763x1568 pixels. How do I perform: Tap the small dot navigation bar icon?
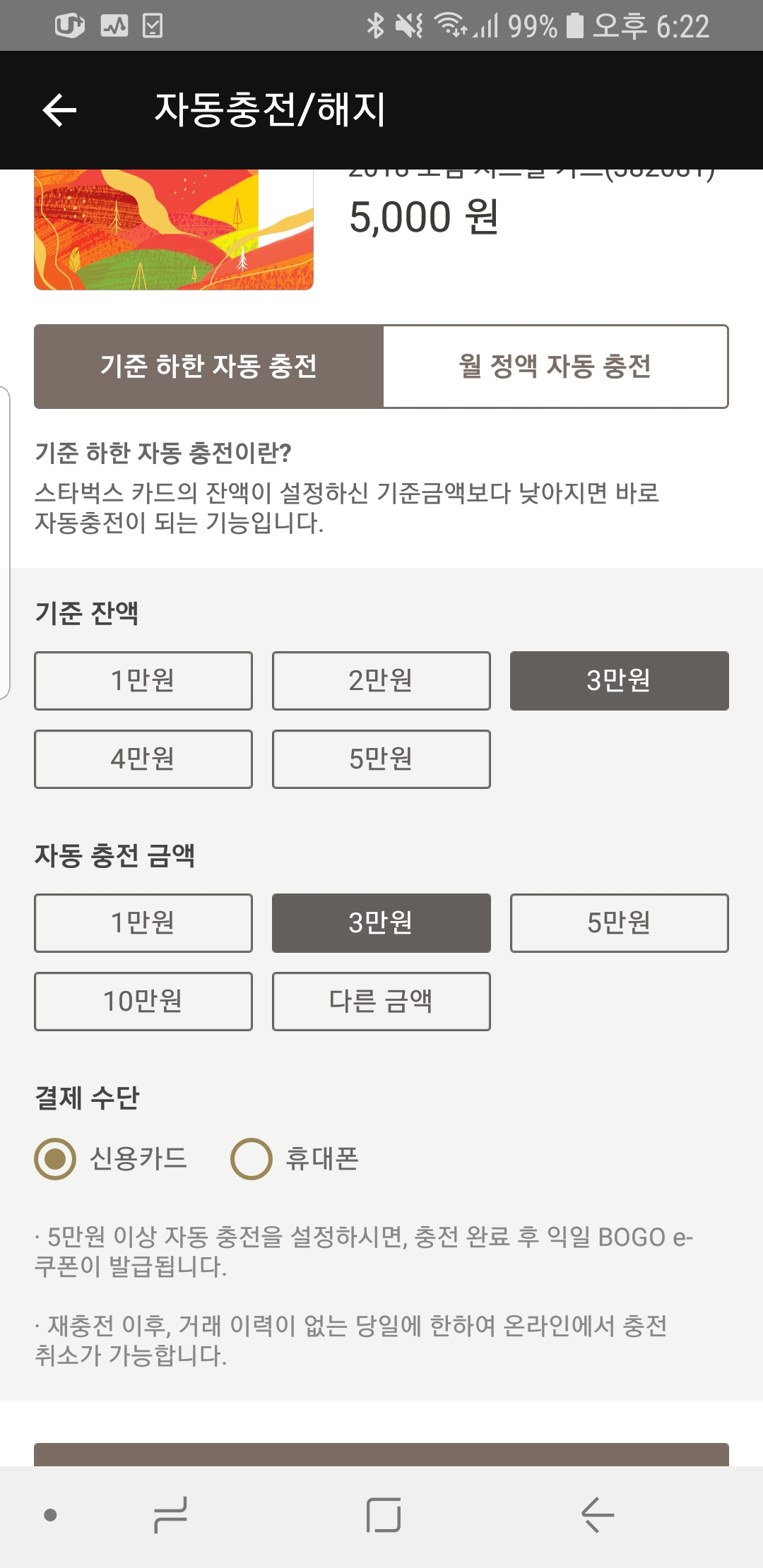pos(50,1515)
